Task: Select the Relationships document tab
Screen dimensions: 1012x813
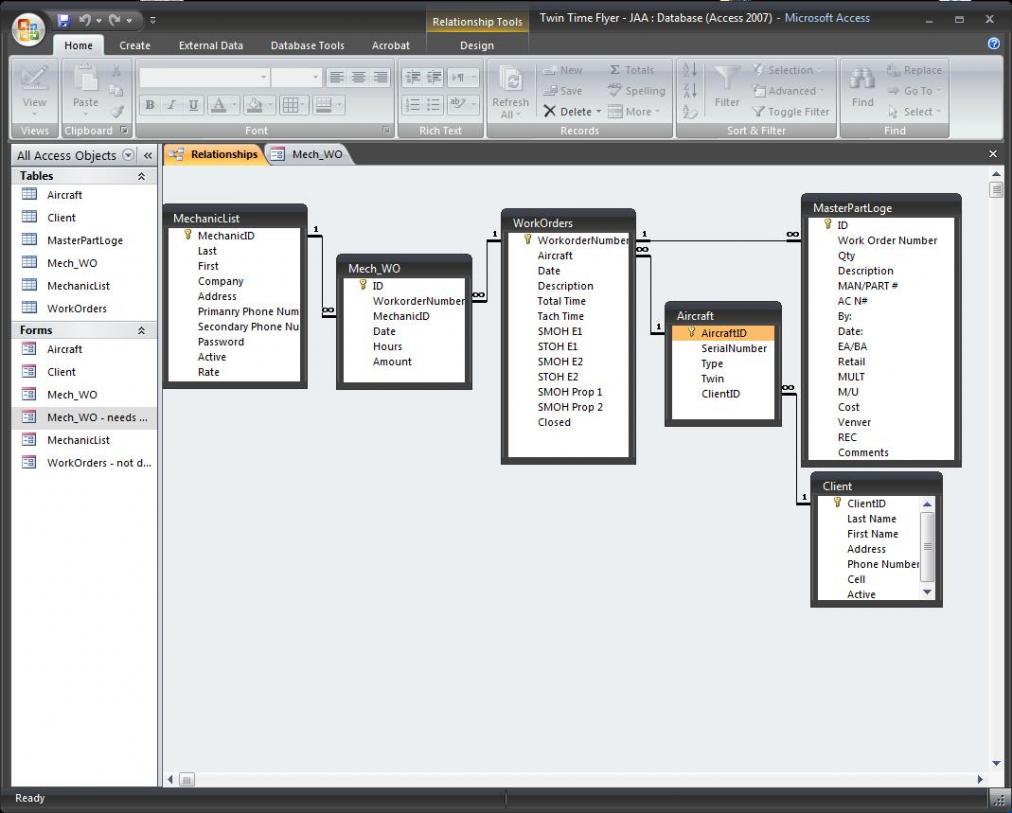Action: click(x=214, y=154)
